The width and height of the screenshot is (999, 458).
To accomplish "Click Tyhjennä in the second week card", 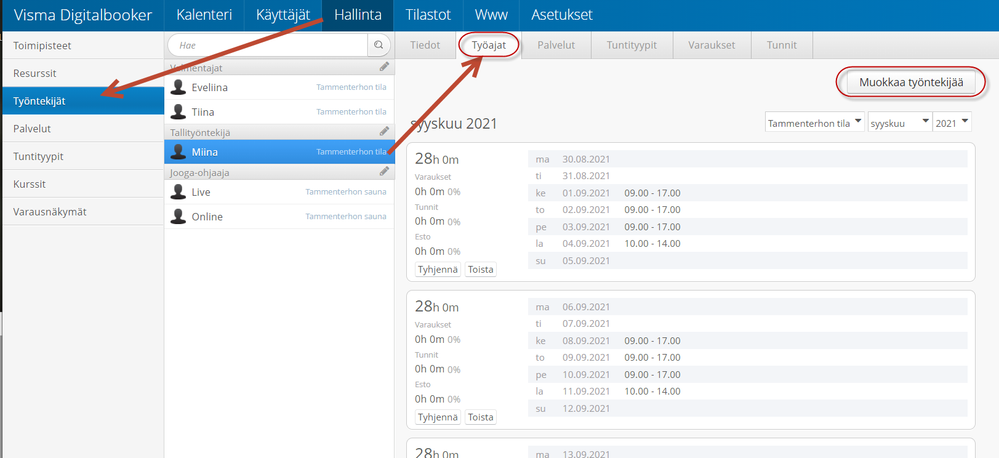I will click(438, 417).
